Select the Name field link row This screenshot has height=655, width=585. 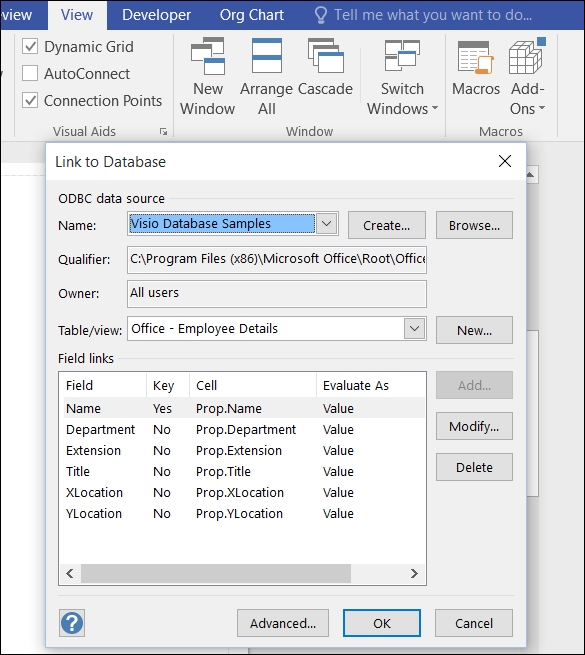point(244,408)
